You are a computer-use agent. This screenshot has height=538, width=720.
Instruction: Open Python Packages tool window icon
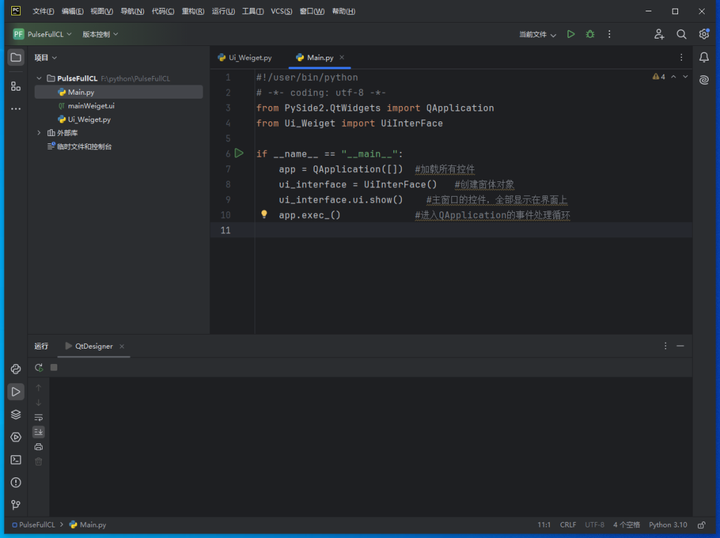(16, 369)
